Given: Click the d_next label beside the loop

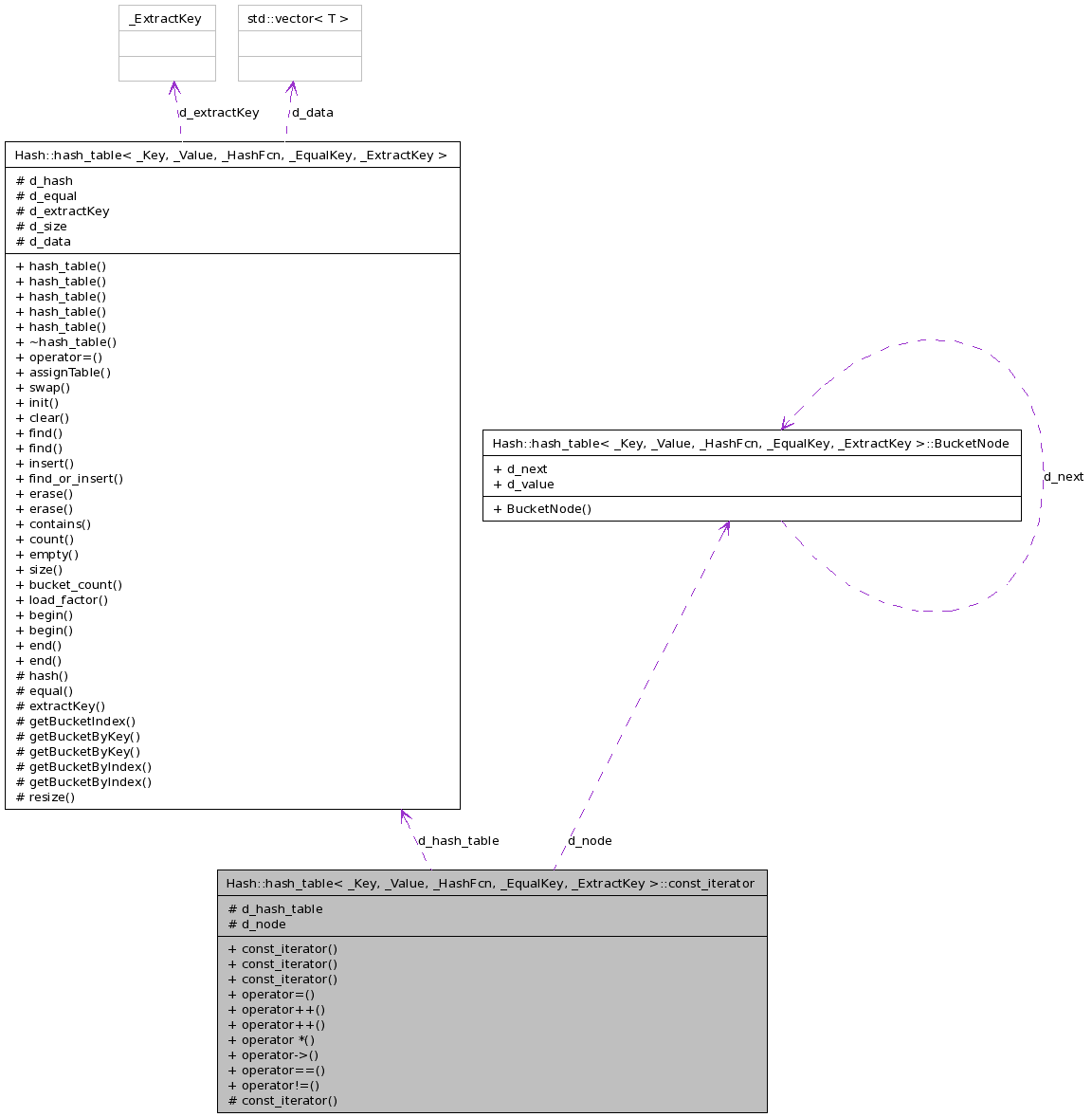Looking at the screenshot, I should click(1064, 477).
